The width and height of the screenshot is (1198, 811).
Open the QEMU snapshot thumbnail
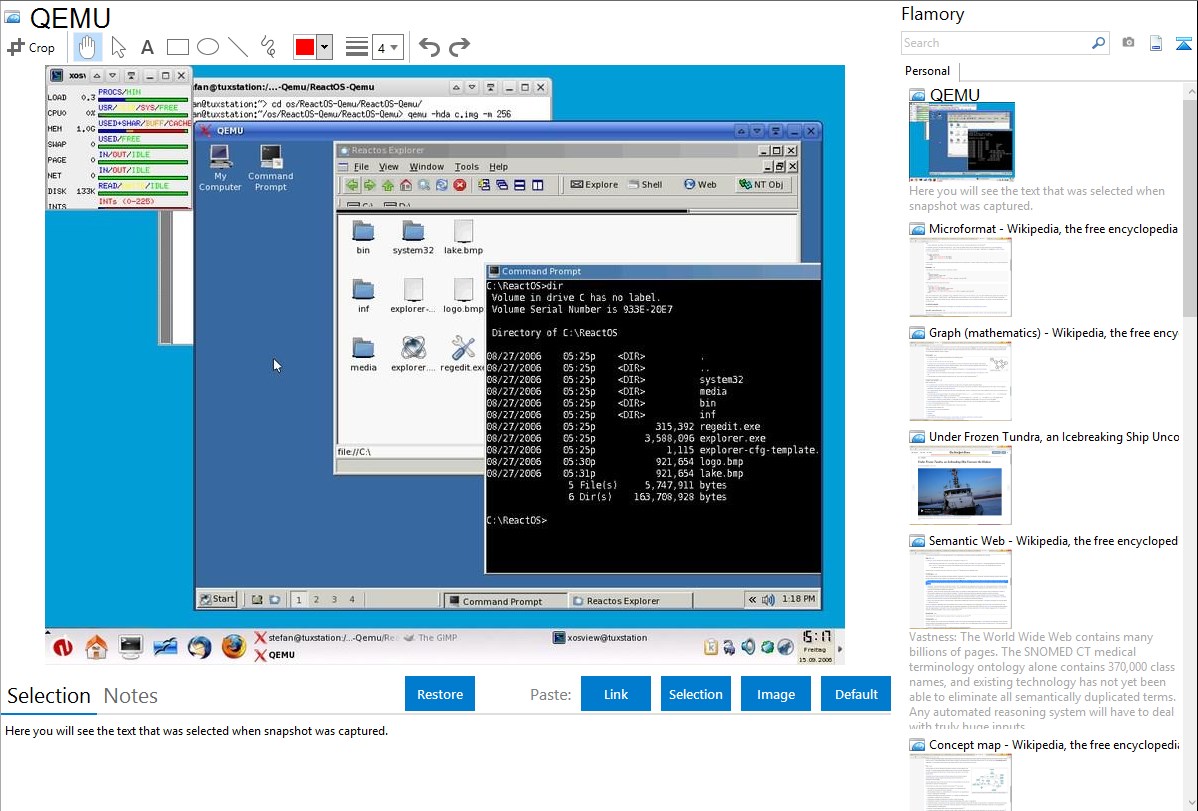(x=962, y=141)
